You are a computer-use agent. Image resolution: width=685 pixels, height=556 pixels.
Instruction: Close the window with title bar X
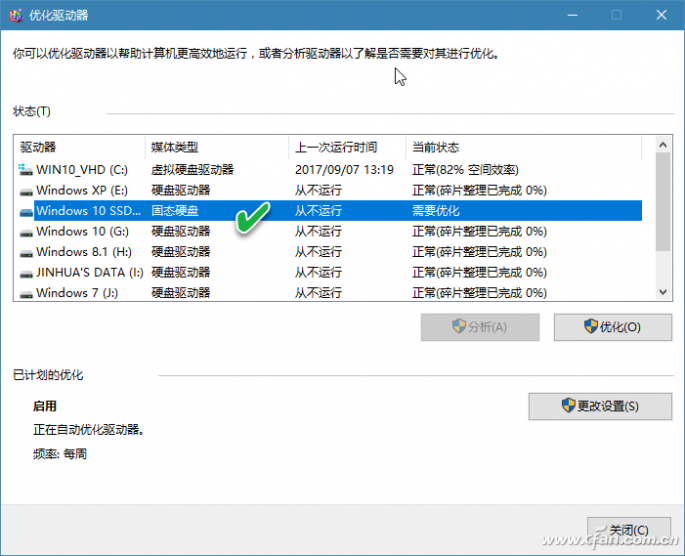pyautogui.click(x=661, y=15)
